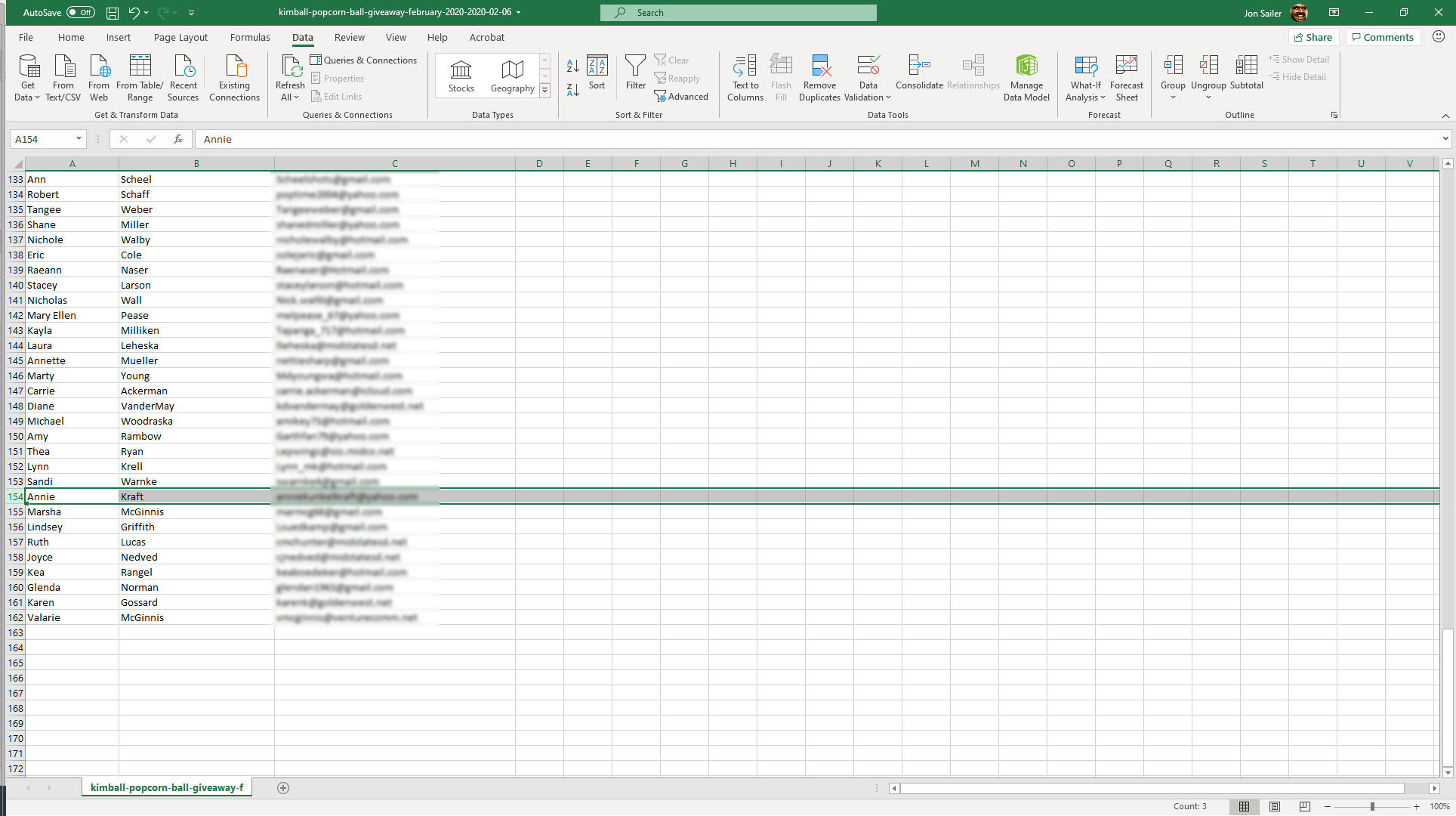1456x816 pixels.
Task: Open the Comments pane button
Action: (x=1382, y=37)
